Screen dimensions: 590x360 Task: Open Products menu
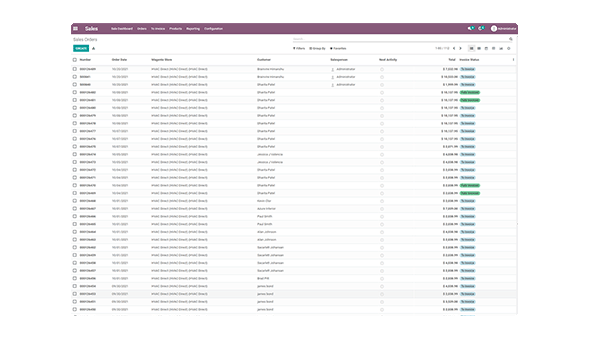click(x=175, y=29)
